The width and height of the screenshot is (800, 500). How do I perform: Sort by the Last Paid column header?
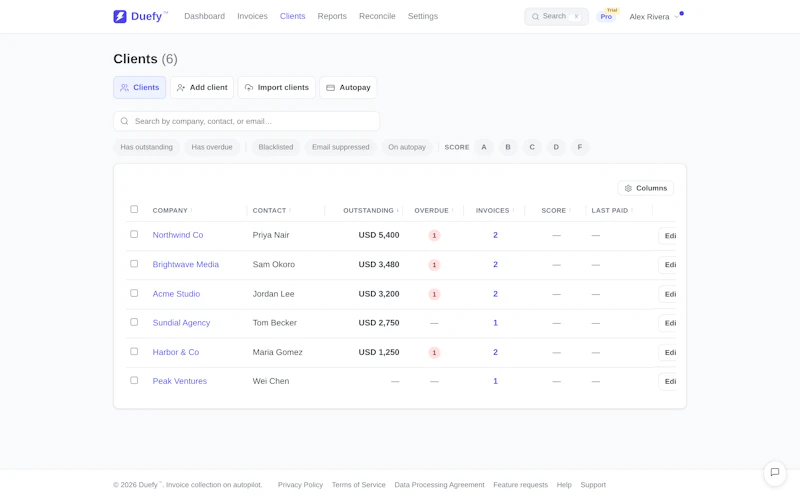coord(612,210)
